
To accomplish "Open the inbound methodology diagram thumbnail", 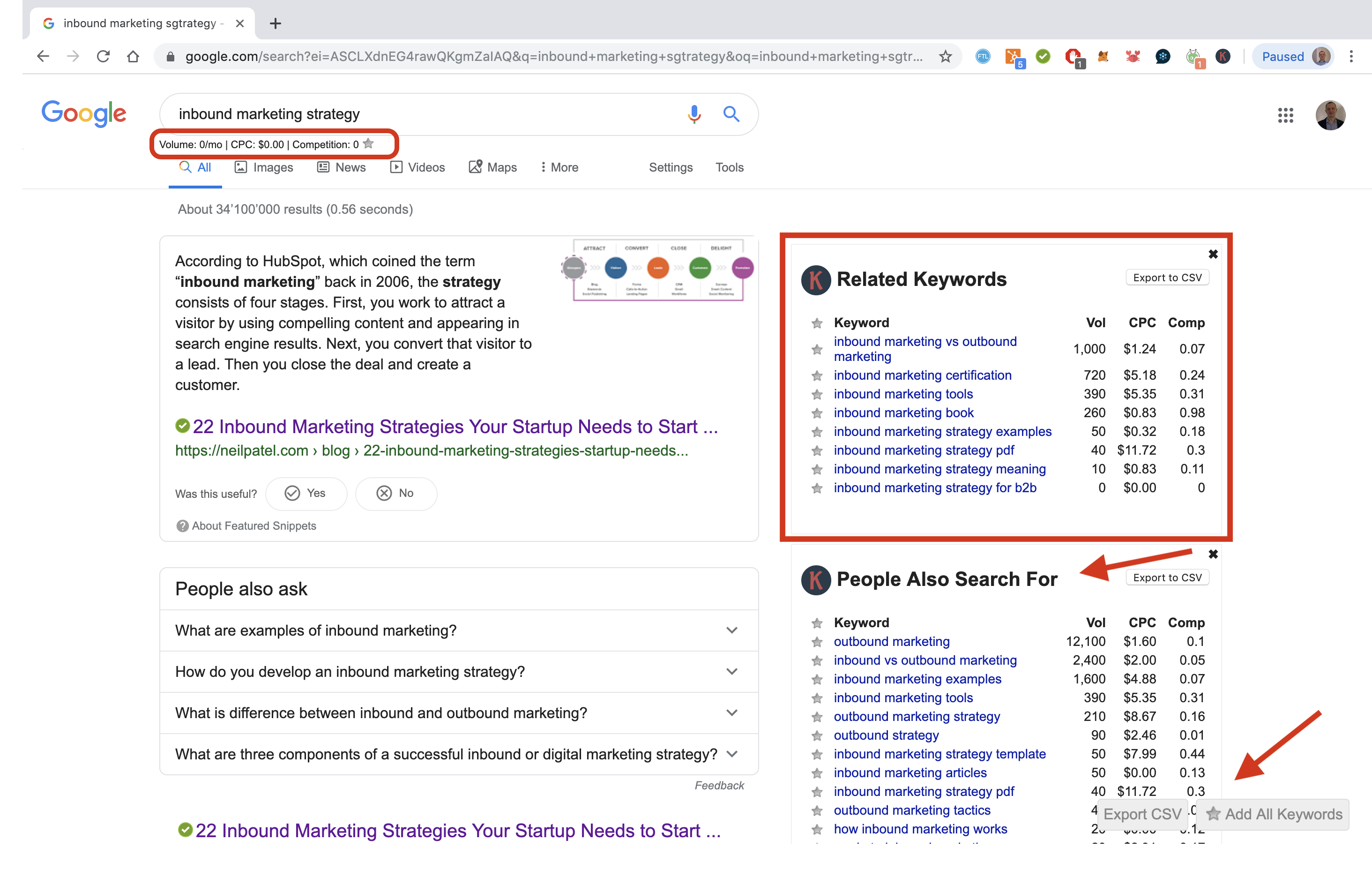I will [x=657, y=270].
